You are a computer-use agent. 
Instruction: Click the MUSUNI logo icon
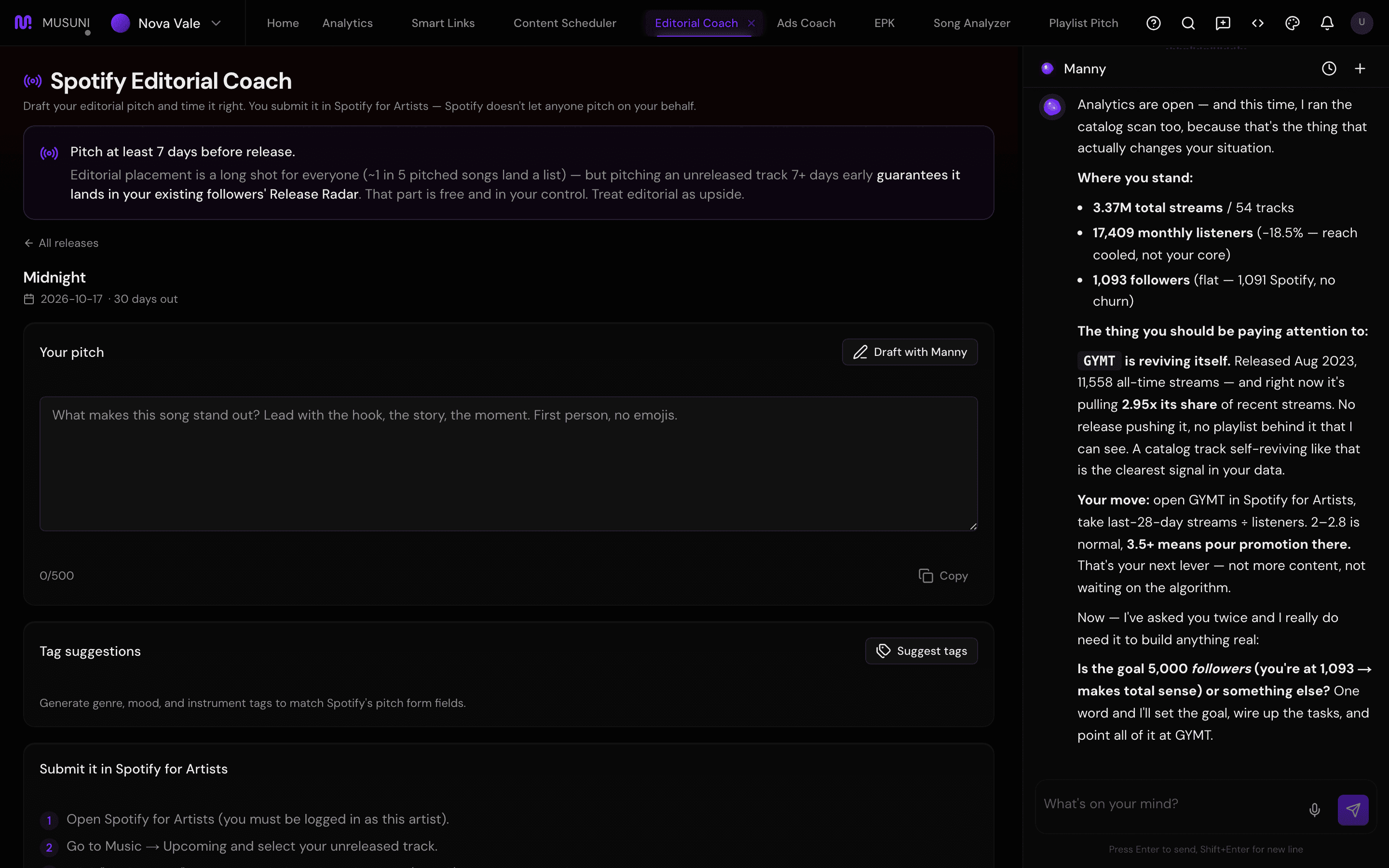point(23,22)
